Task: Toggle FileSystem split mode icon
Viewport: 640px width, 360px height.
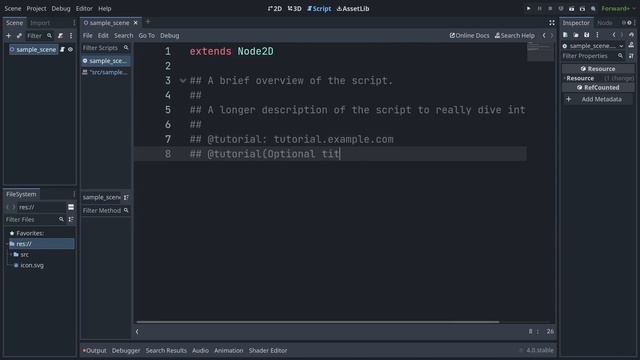Action: tap(71, 207)
